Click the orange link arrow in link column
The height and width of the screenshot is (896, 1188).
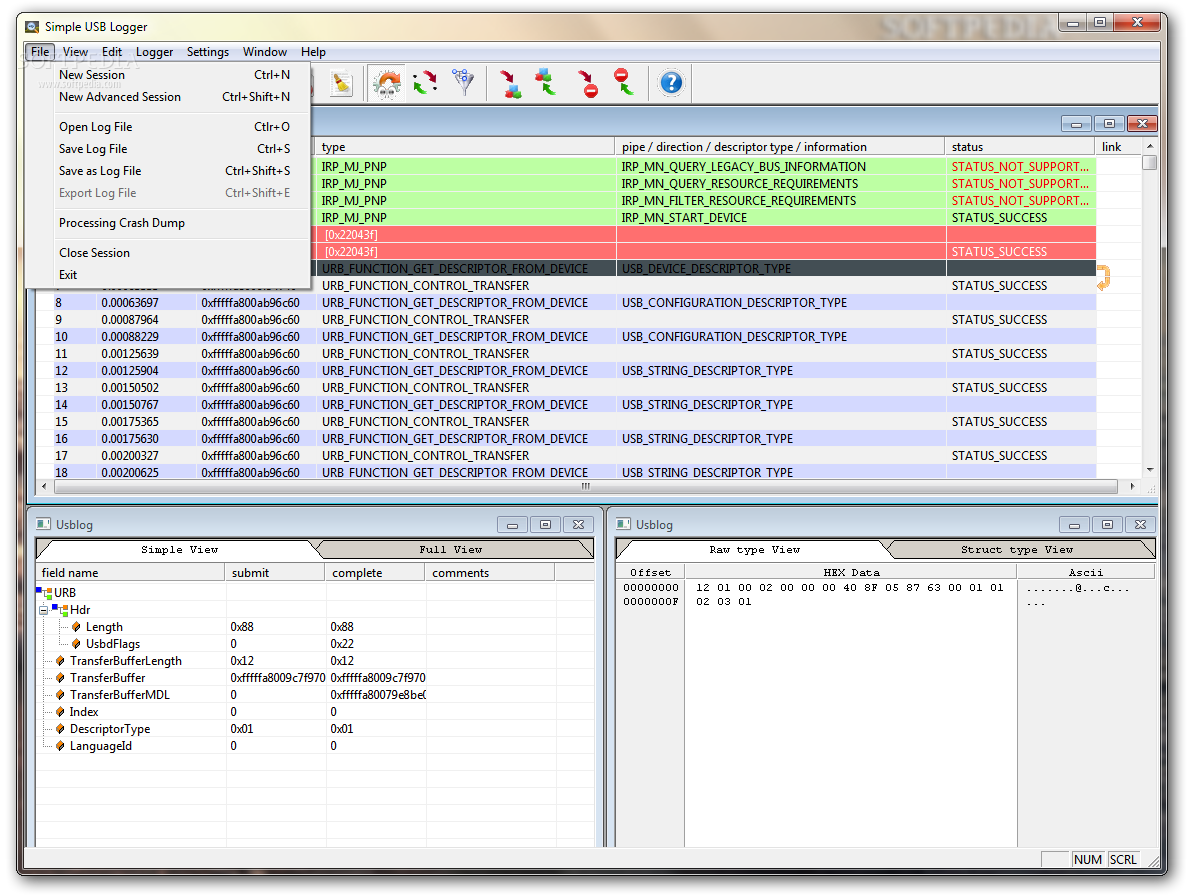(1103, 277)
